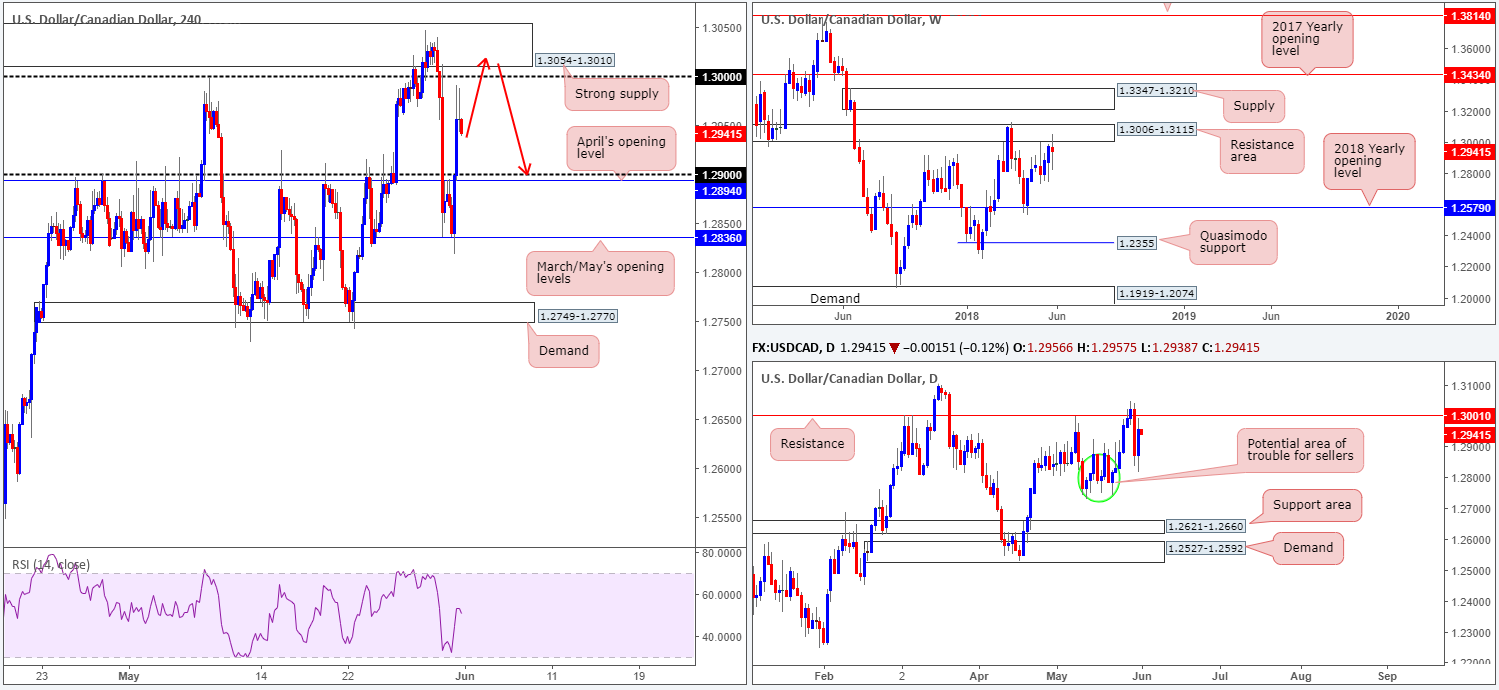Click 'Aug' on the daily time axis
The height and width of the screenshot is (690, 1499).
point(1302,676)
